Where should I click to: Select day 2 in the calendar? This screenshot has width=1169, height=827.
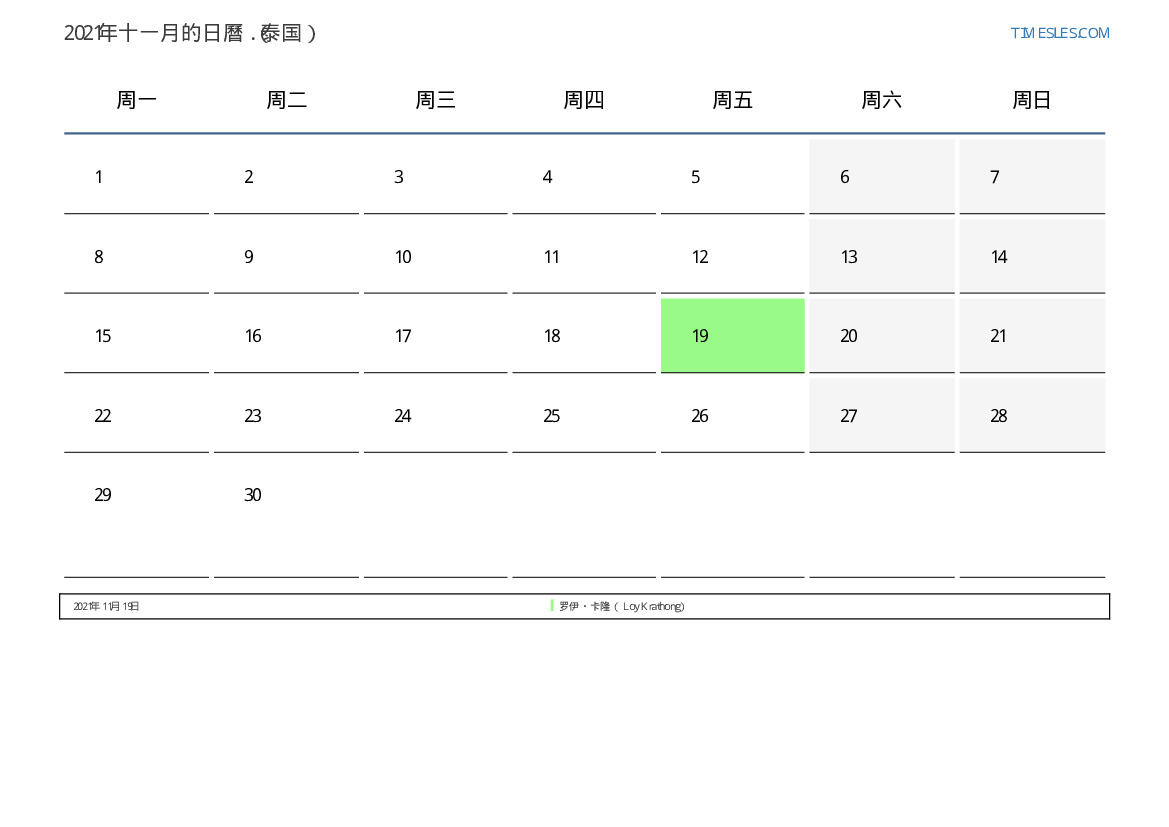pyautogui.click(x=286, y=177)
